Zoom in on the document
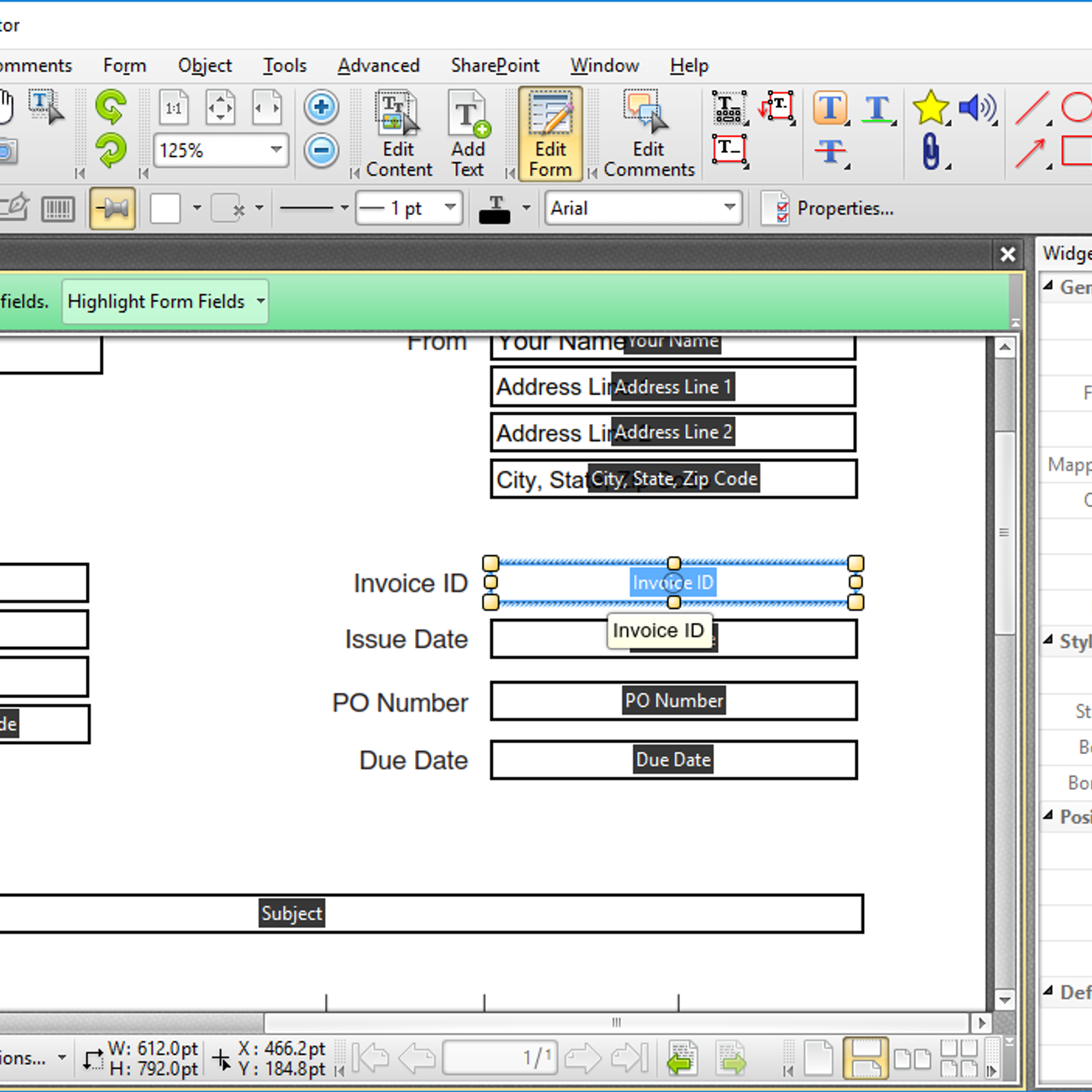This screenshot has width=1092, height=1092. pyautogui.click(x=321, y=106)
